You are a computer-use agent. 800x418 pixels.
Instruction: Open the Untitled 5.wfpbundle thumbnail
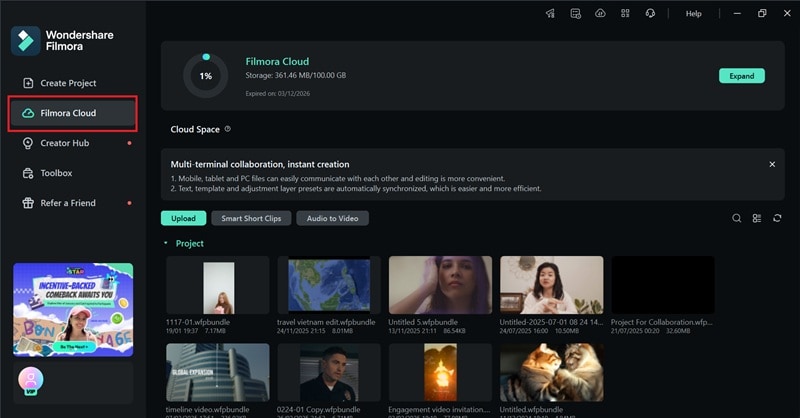440,285
